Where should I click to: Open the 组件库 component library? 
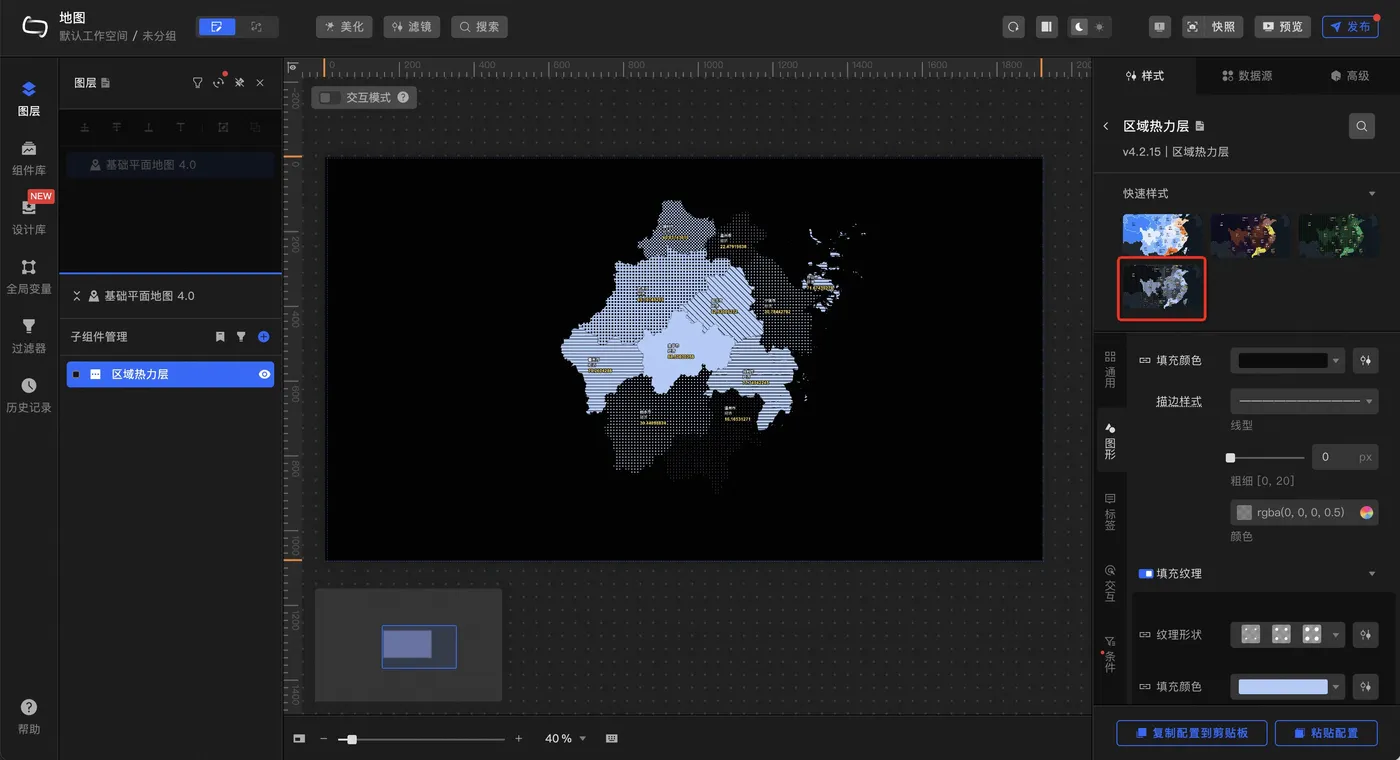[29, 159]
